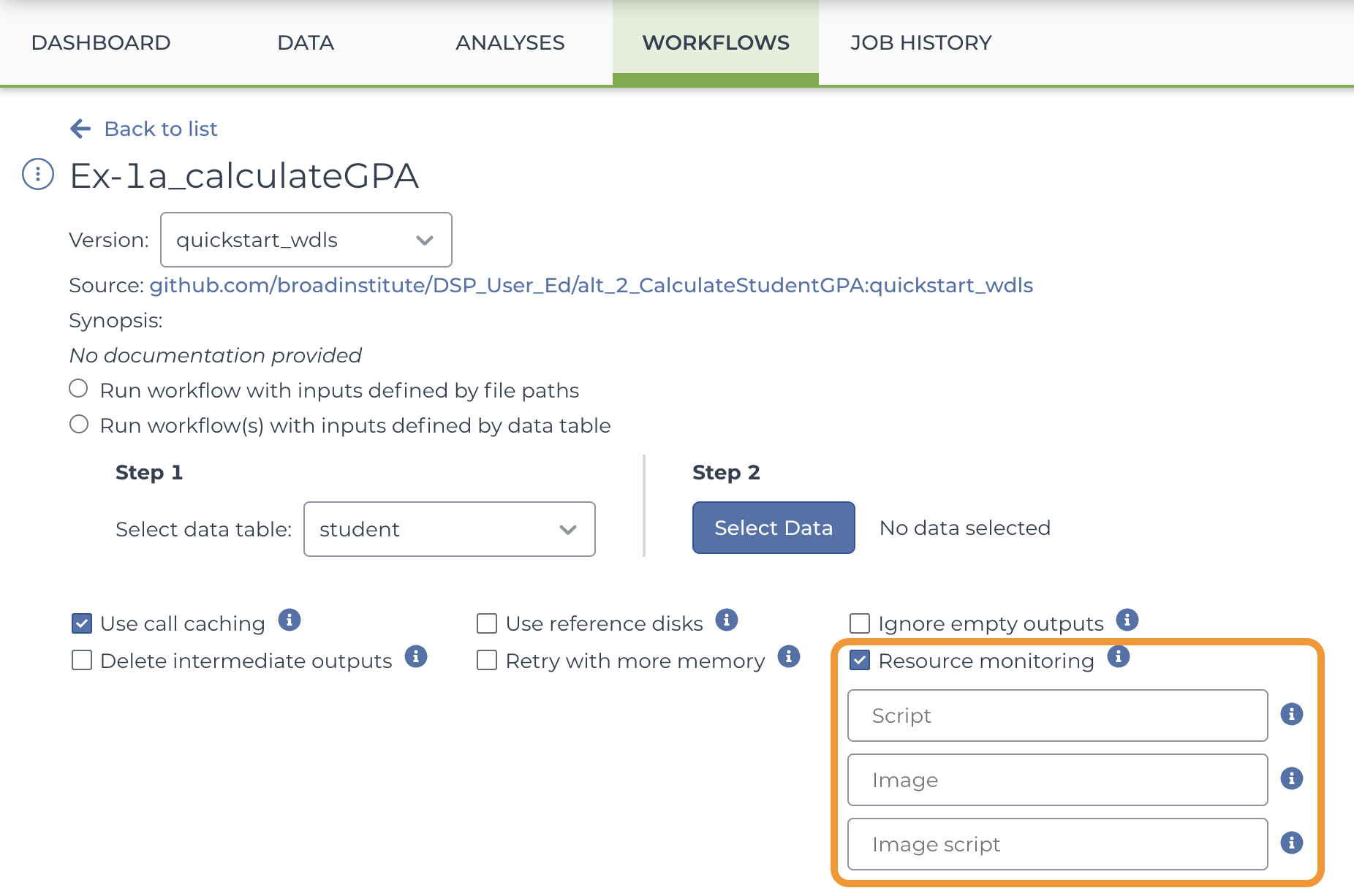Enable Delete intermediate outputs
This screenshot has width=1354, height=896.
[x=82, y=660]
